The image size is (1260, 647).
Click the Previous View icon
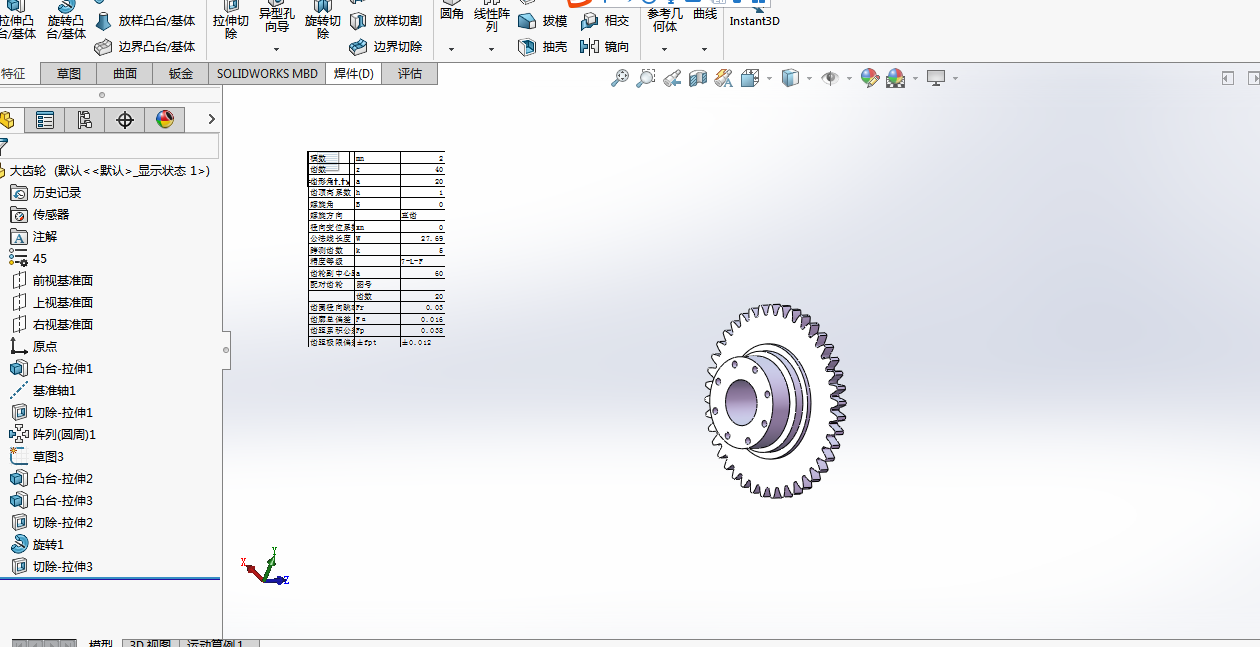point(672,78)
